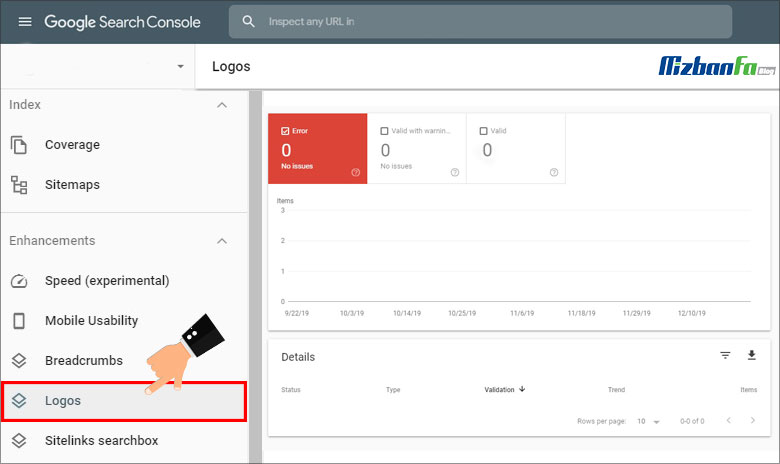Open the hamburger main menu
Screen dimensions: 780x464
pos(25,21)
